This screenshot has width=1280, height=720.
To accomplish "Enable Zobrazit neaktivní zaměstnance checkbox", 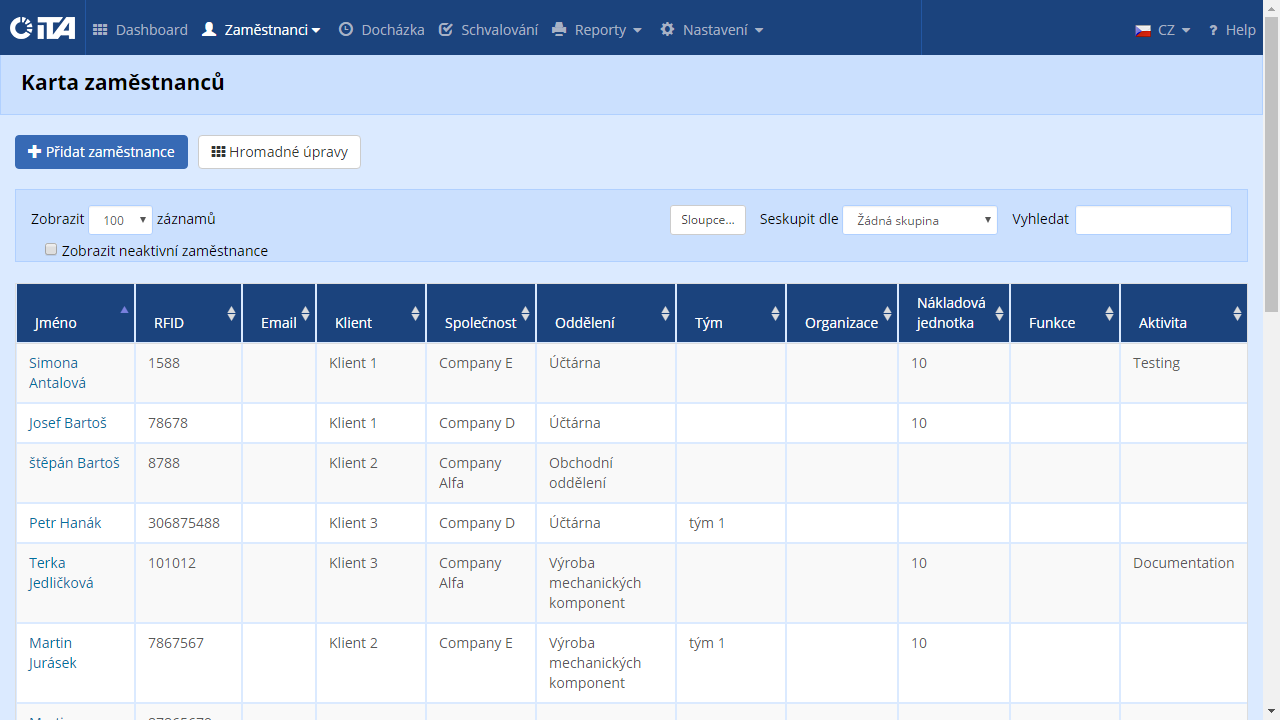I will point(51,250).
